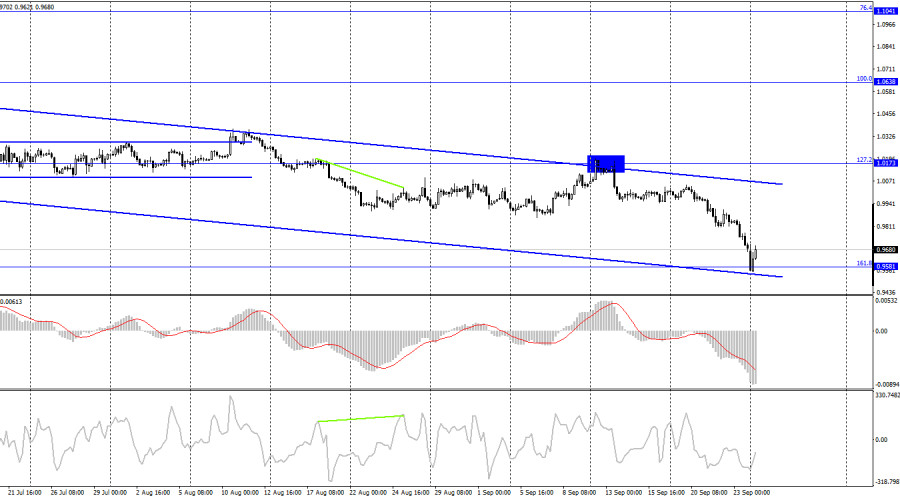Click the 24 Aug 16:00 date label
Screen dimensions: 900x500
[x=410, y=493]
